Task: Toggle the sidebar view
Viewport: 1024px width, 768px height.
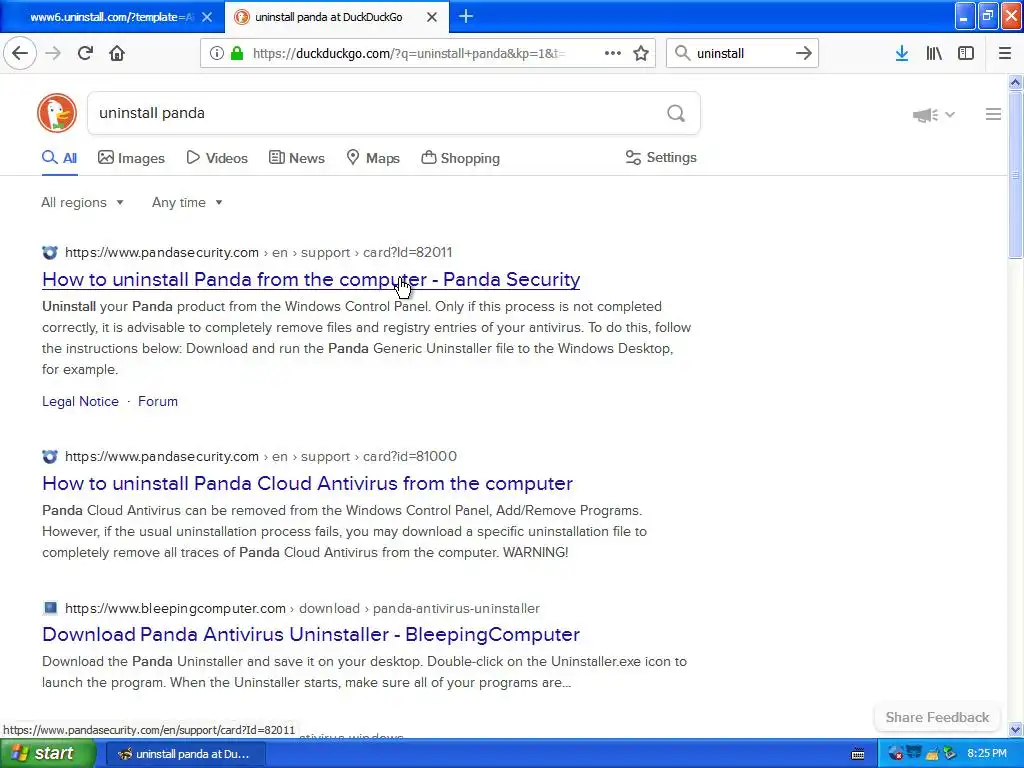Action: [x=966, y=53]
